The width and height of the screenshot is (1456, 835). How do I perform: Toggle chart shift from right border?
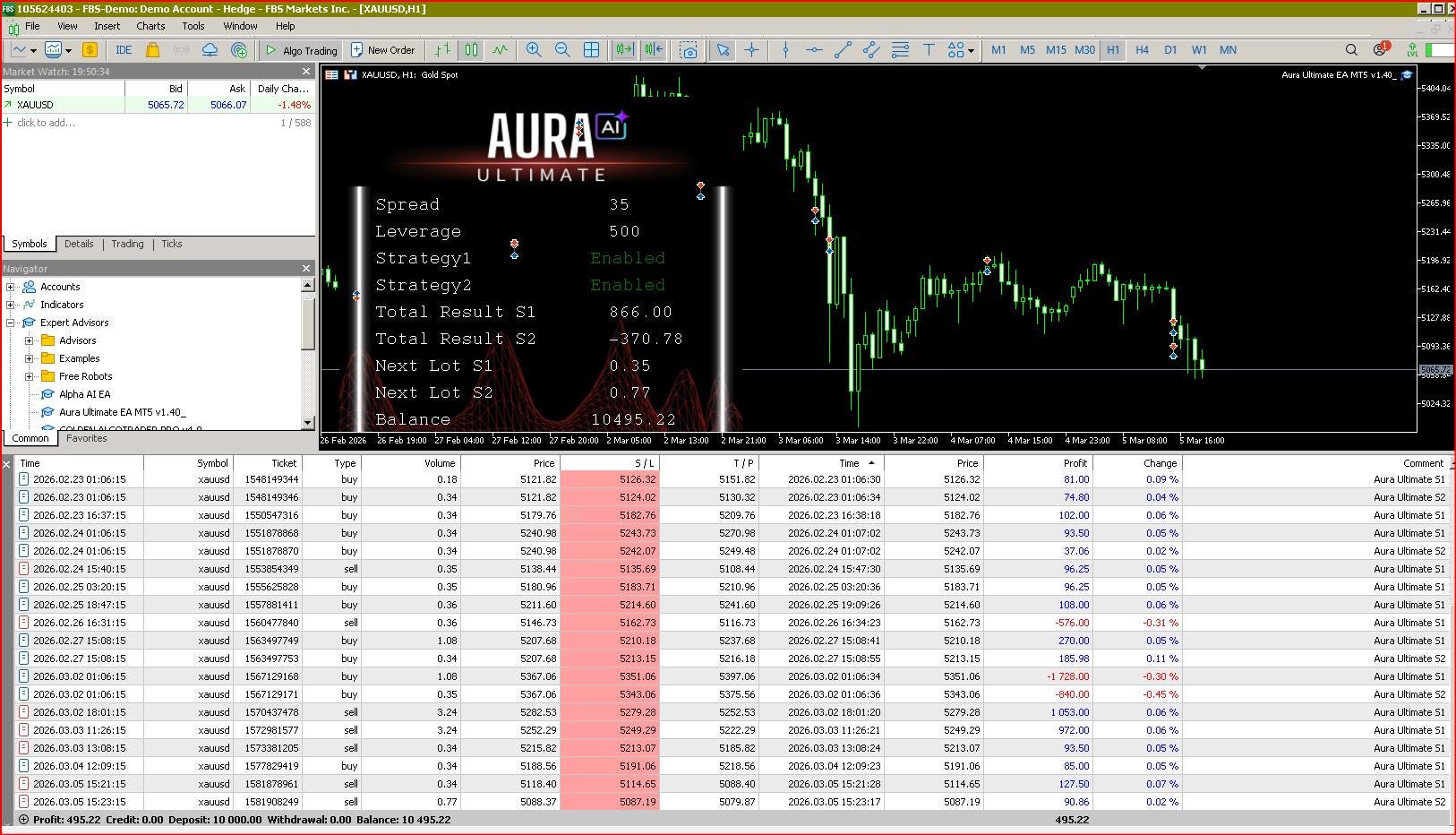click(653, 50)
